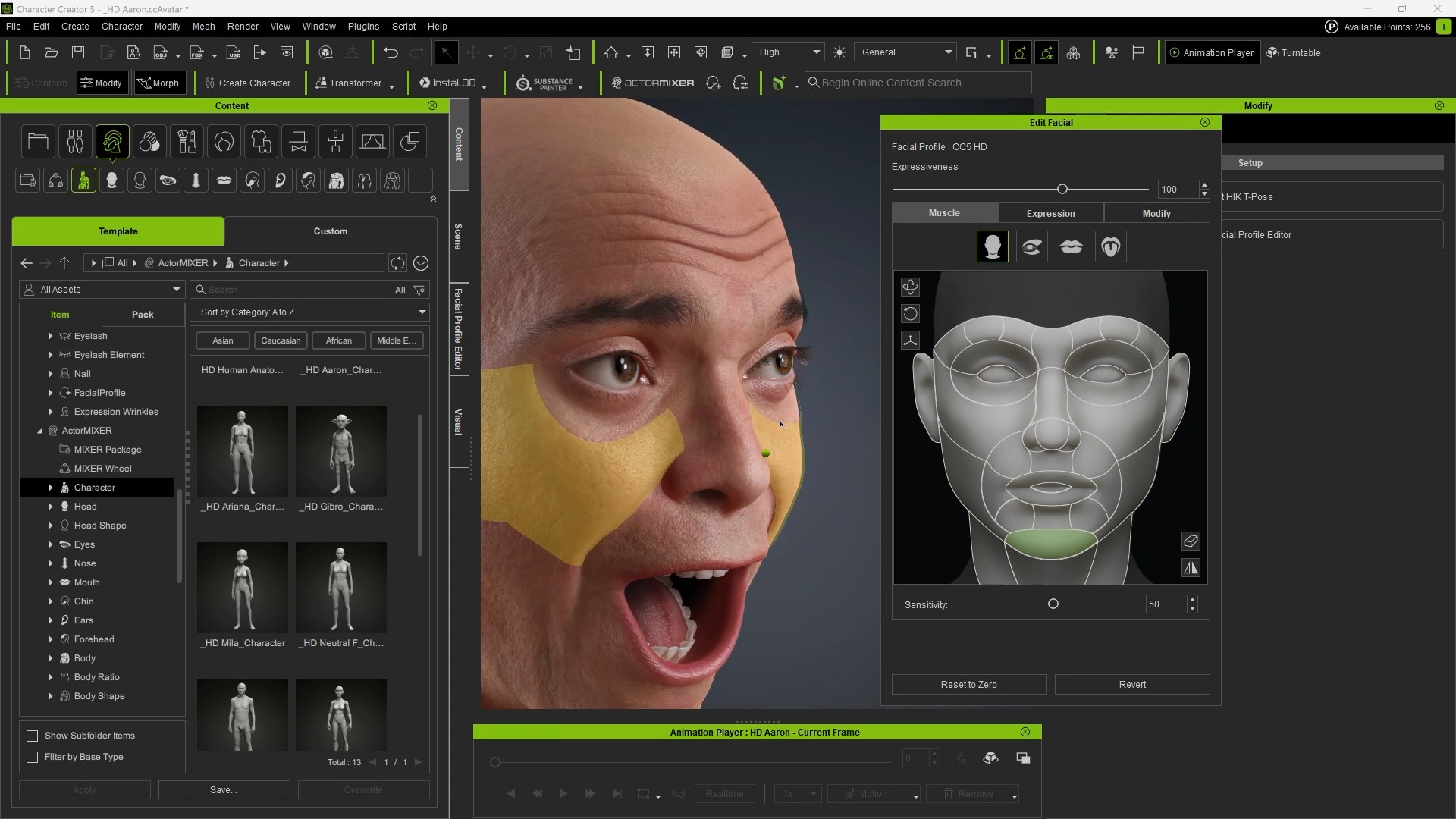This screenshot has width=1456, height=819.
Task: Select the full head muscle region icon
Action: [992, 246]
